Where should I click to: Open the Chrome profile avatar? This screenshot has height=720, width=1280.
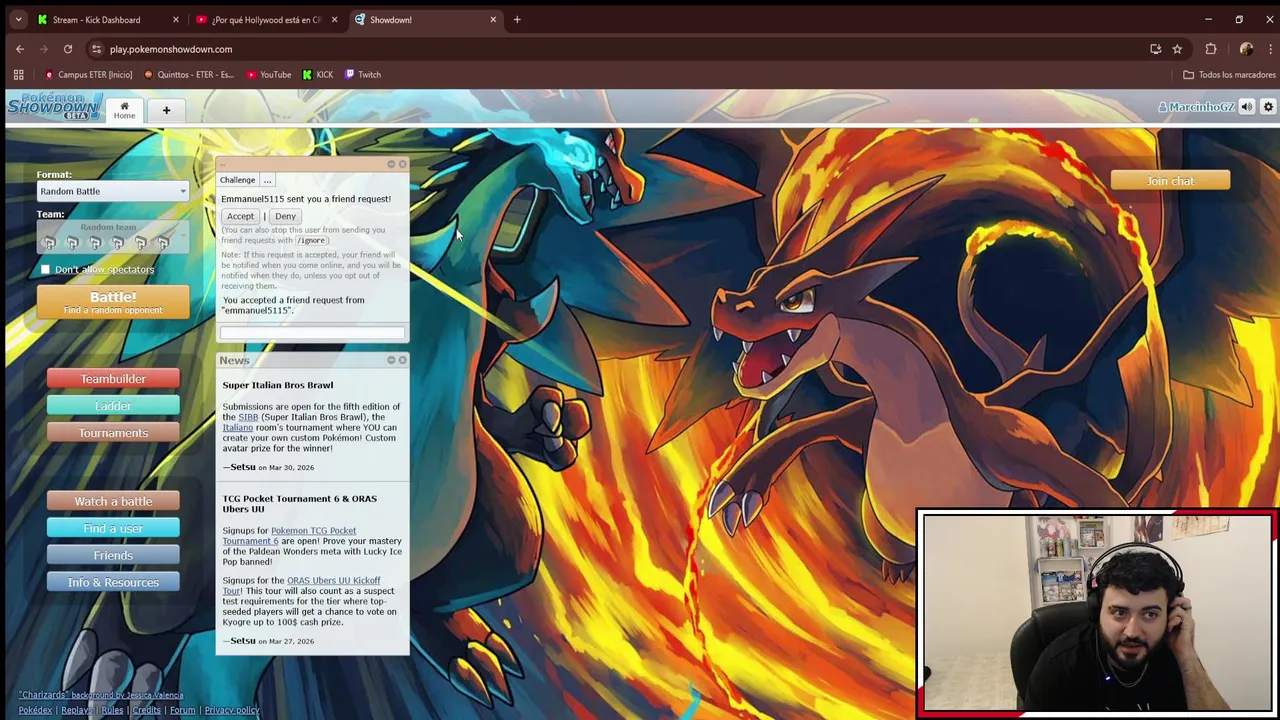[x=1246, y=49]
